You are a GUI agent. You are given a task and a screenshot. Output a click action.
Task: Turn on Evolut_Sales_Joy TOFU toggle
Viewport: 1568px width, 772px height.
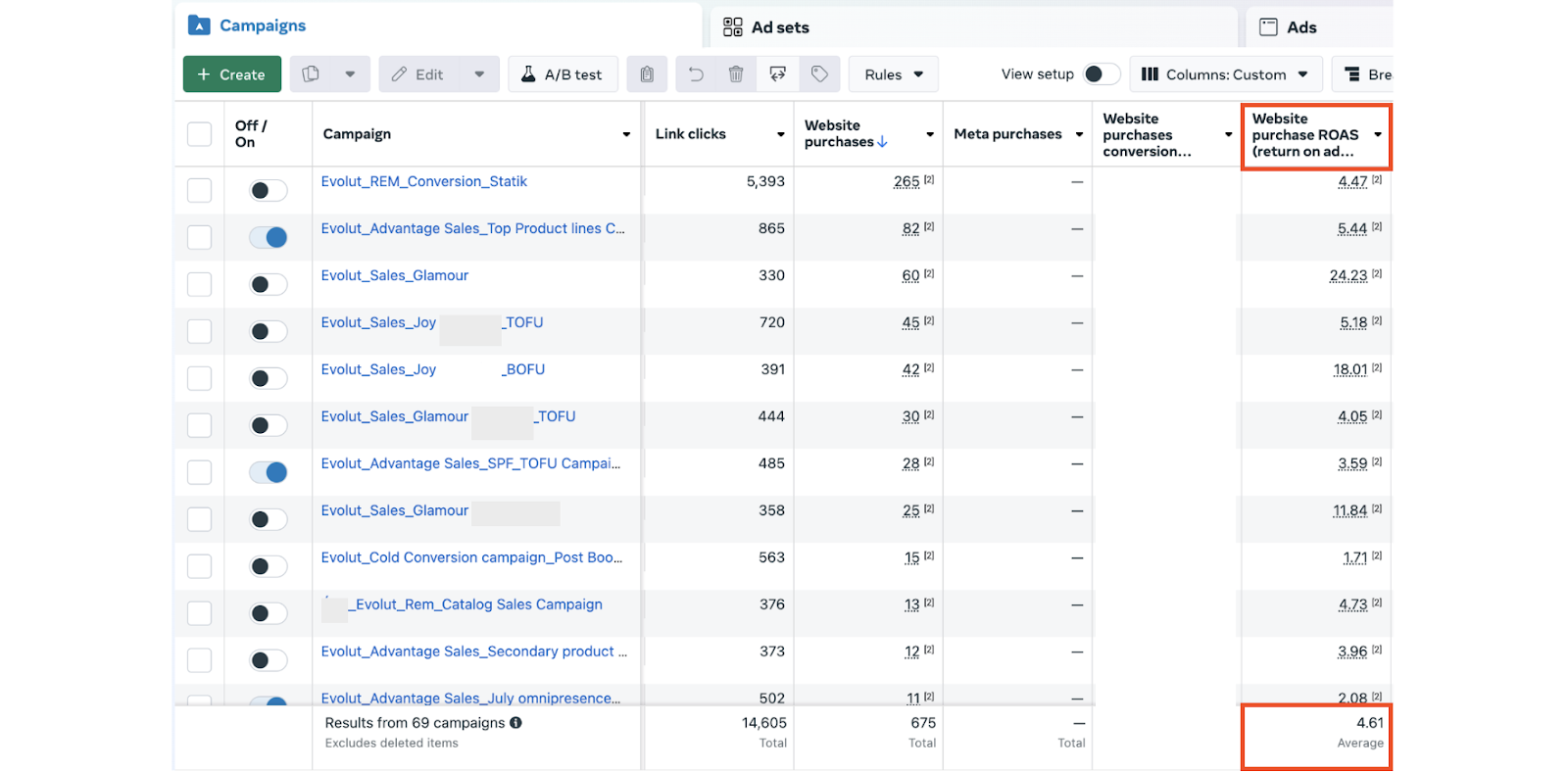coord(268,331)
